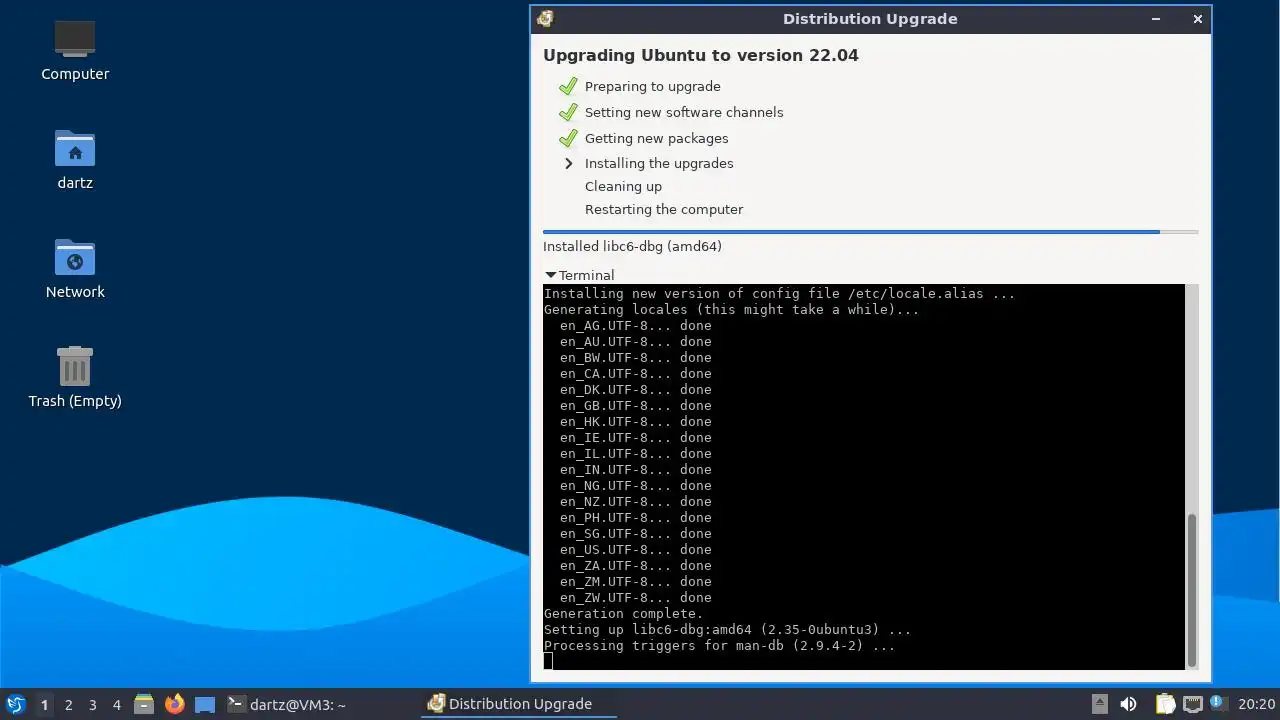The height and width of the screenshot is (720, 1280).
Task: Switch to workspace 4 in the pager
Action: pyautogui.click(x=117, y=705)
